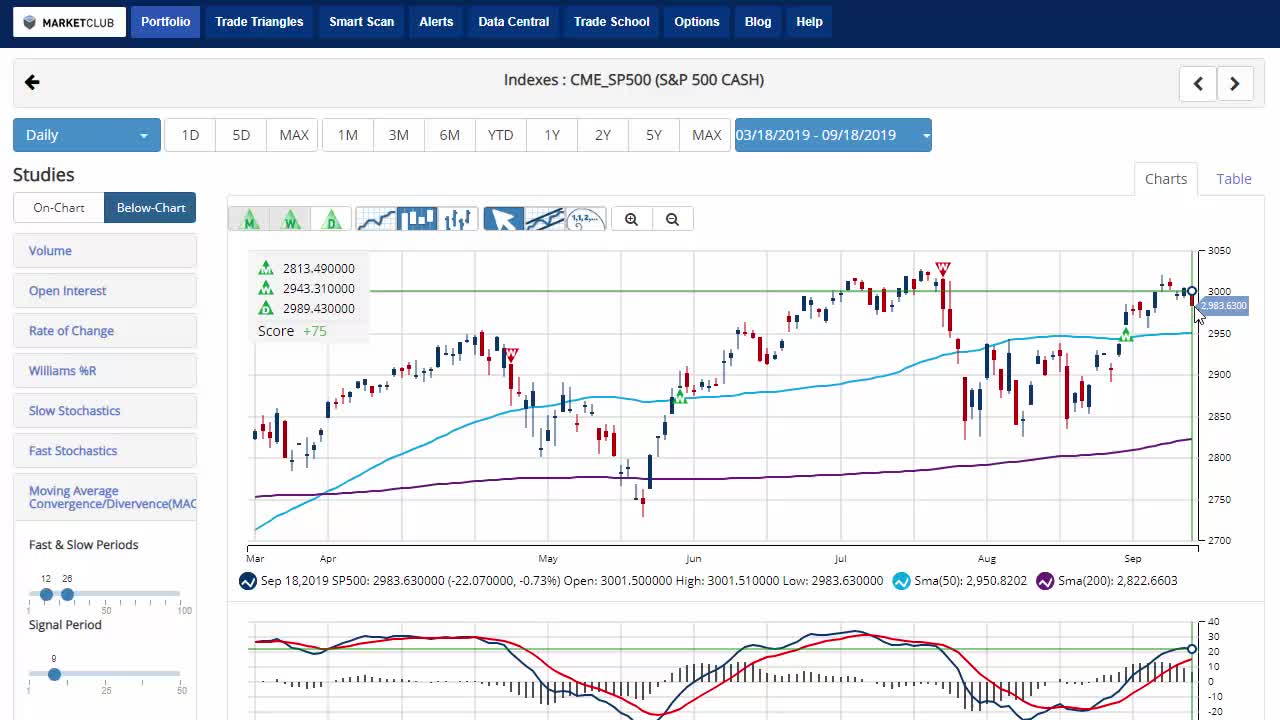Click the SP500 price legend icon

point(248,581)
